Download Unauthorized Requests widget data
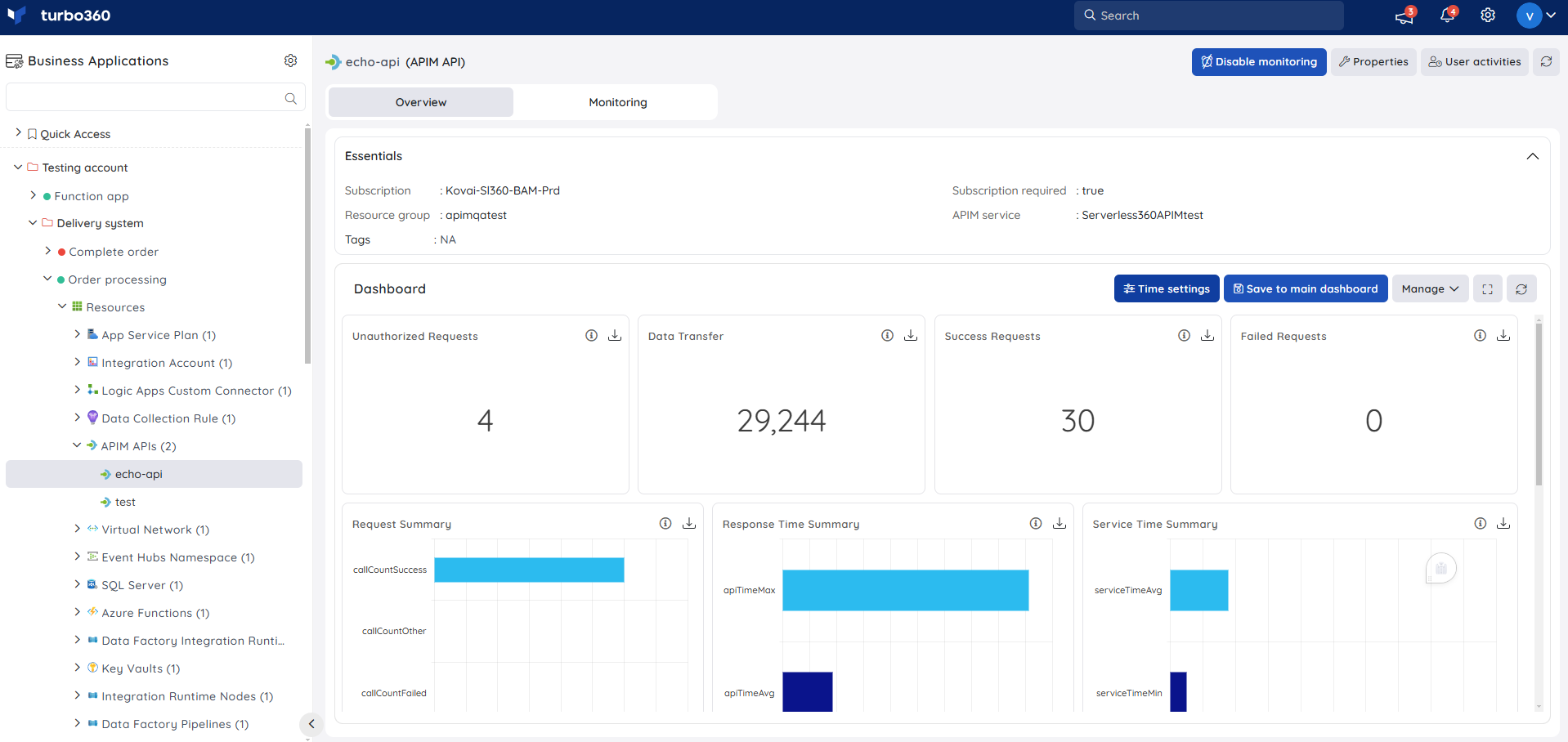Viewport: 1568px width, 742px height. [615, 336]
